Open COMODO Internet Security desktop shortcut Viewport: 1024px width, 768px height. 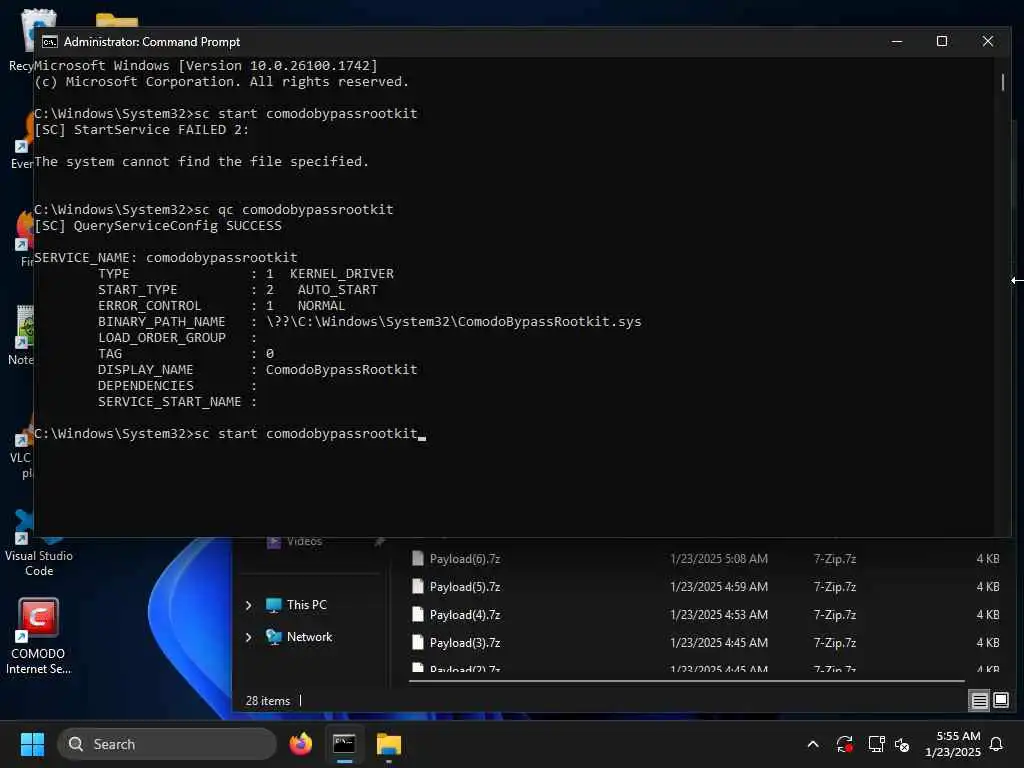point(38,637)
